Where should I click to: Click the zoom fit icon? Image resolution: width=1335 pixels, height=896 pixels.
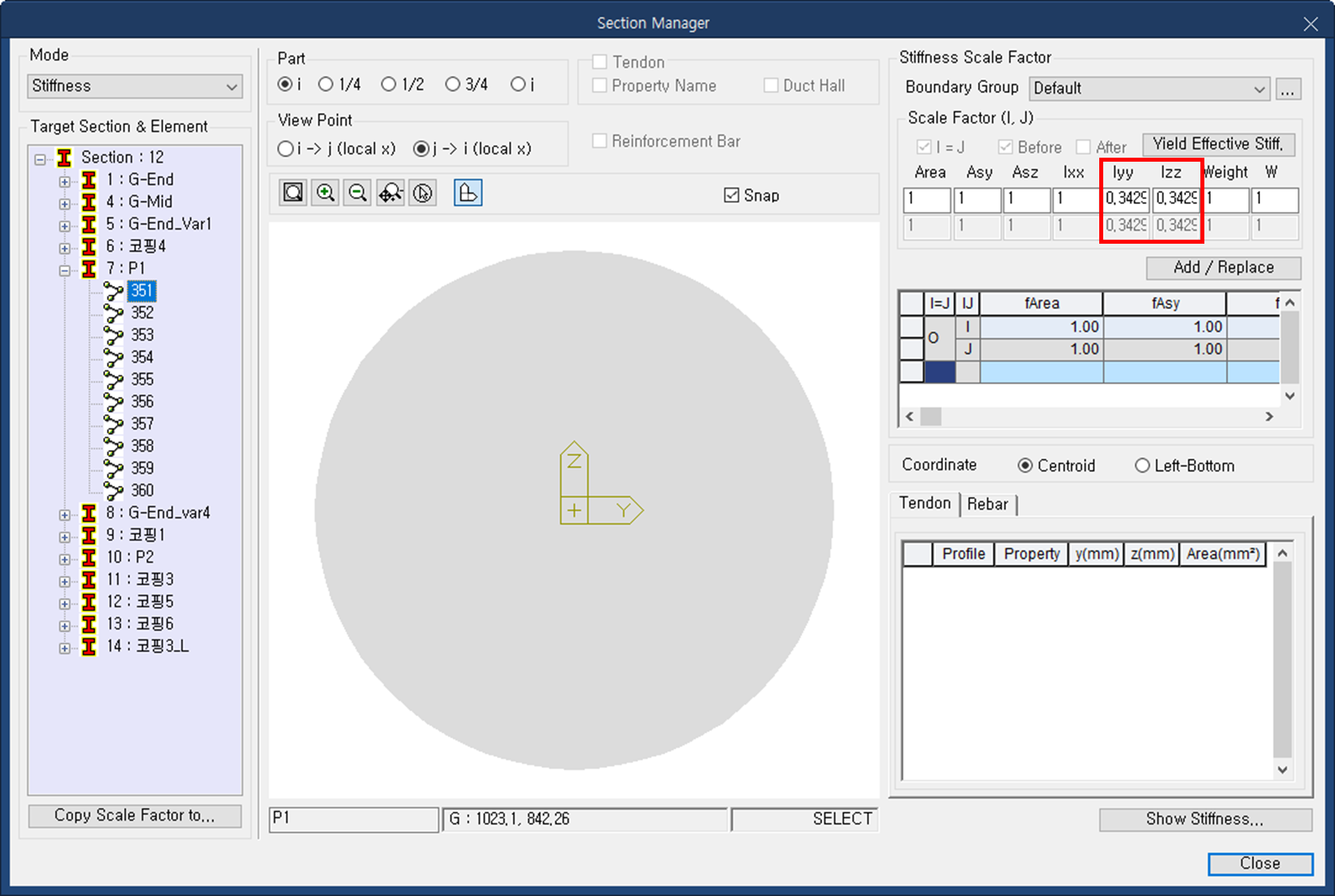click(293, 193)
